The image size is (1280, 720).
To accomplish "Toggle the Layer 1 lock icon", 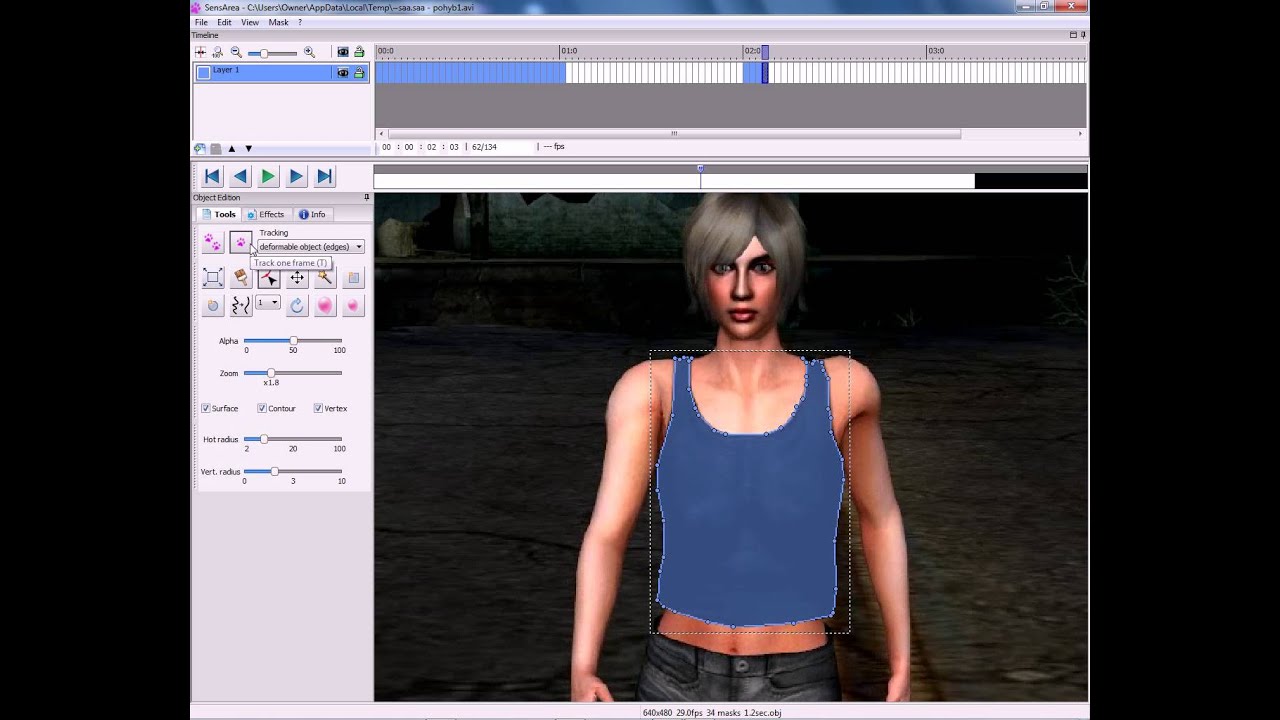I will coord(359,72).
